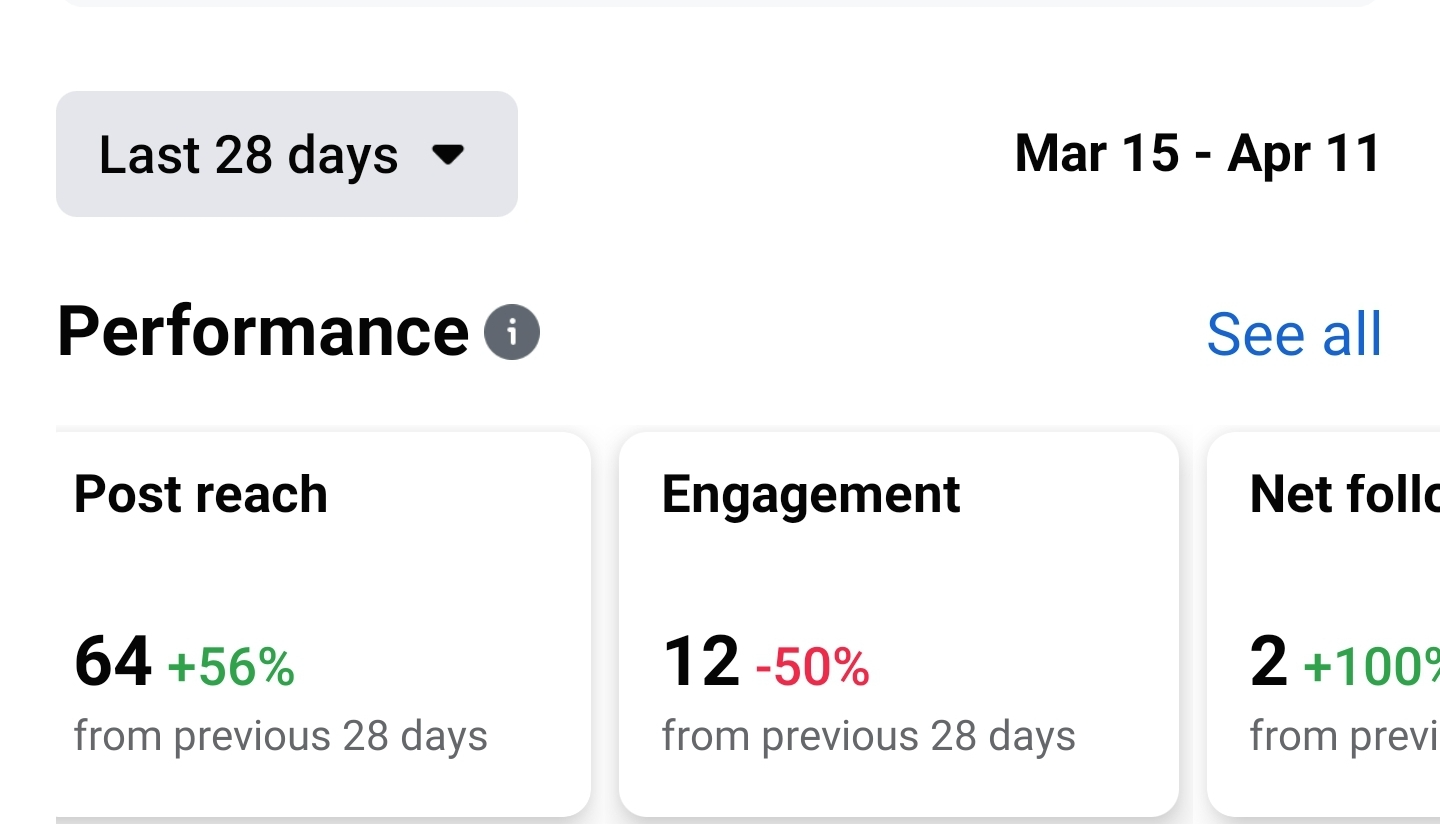Click the green +100% change indicator
This screenshot has width=1440, height=834.
[x=1372, y=667]
